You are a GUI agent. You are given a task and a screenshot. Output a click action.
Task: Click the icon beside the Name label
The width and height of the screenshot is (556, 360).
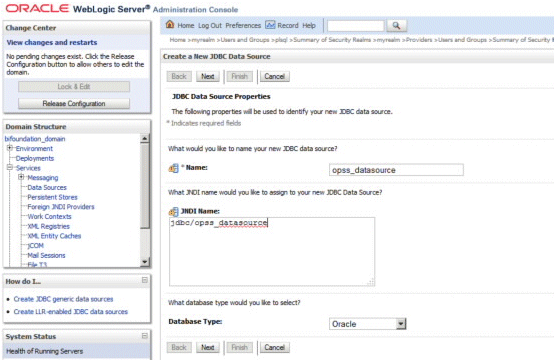(173, 168)
